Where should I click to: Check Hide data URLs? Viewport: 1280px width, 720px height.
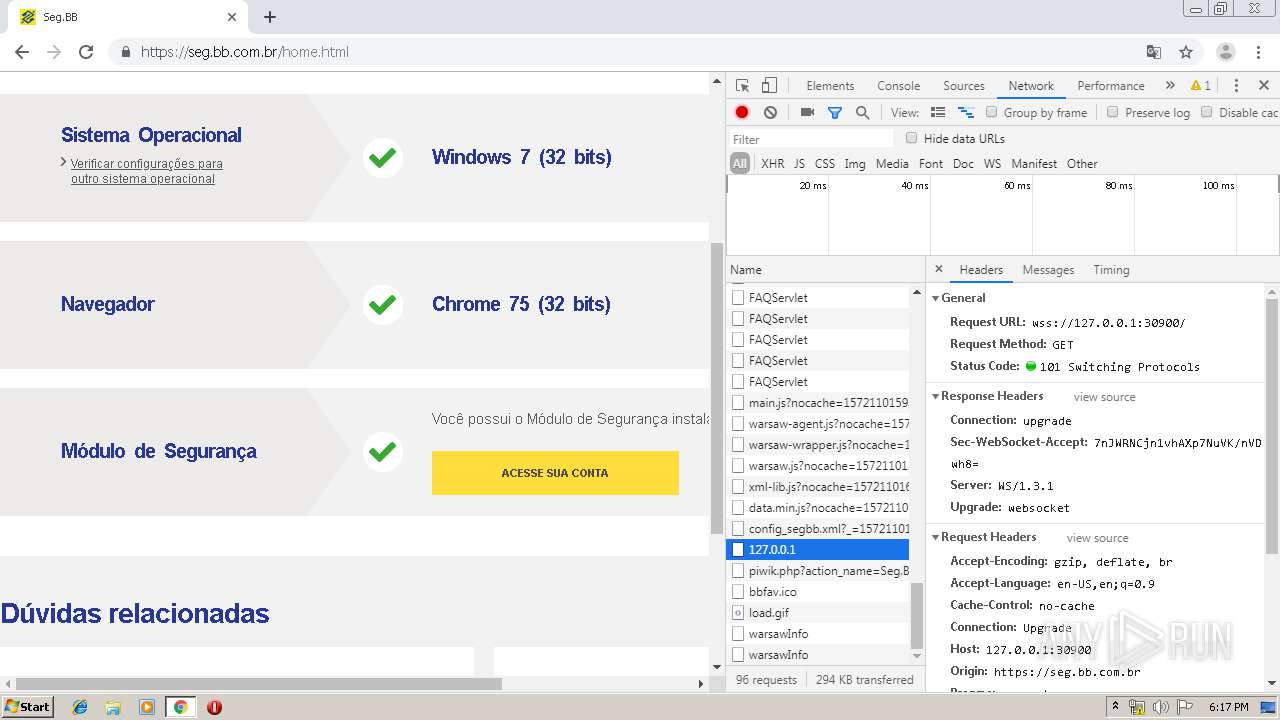coord(911,138)
